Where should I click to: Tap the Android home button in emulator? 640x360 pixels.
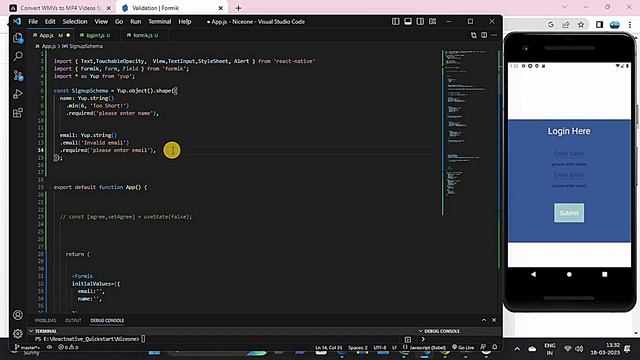point(569,274)
